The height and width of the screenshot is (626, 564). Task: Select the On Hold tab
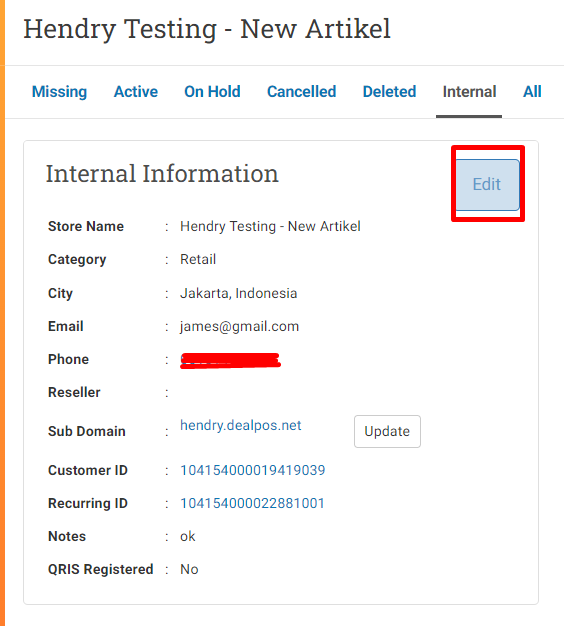click(x=212, y=91)
